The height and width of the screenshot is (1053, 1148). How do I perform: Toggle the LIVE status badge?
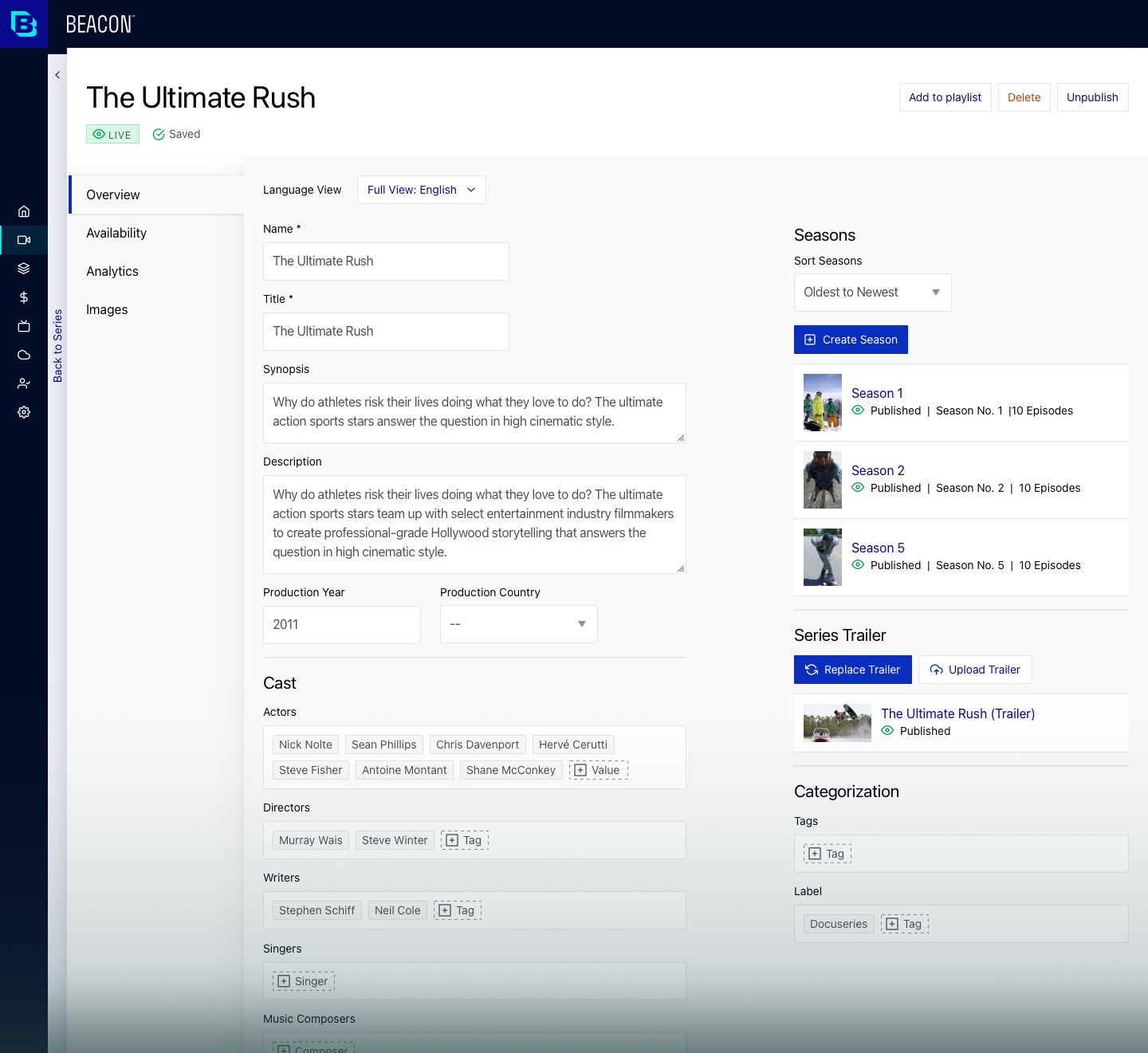(112, 134)
